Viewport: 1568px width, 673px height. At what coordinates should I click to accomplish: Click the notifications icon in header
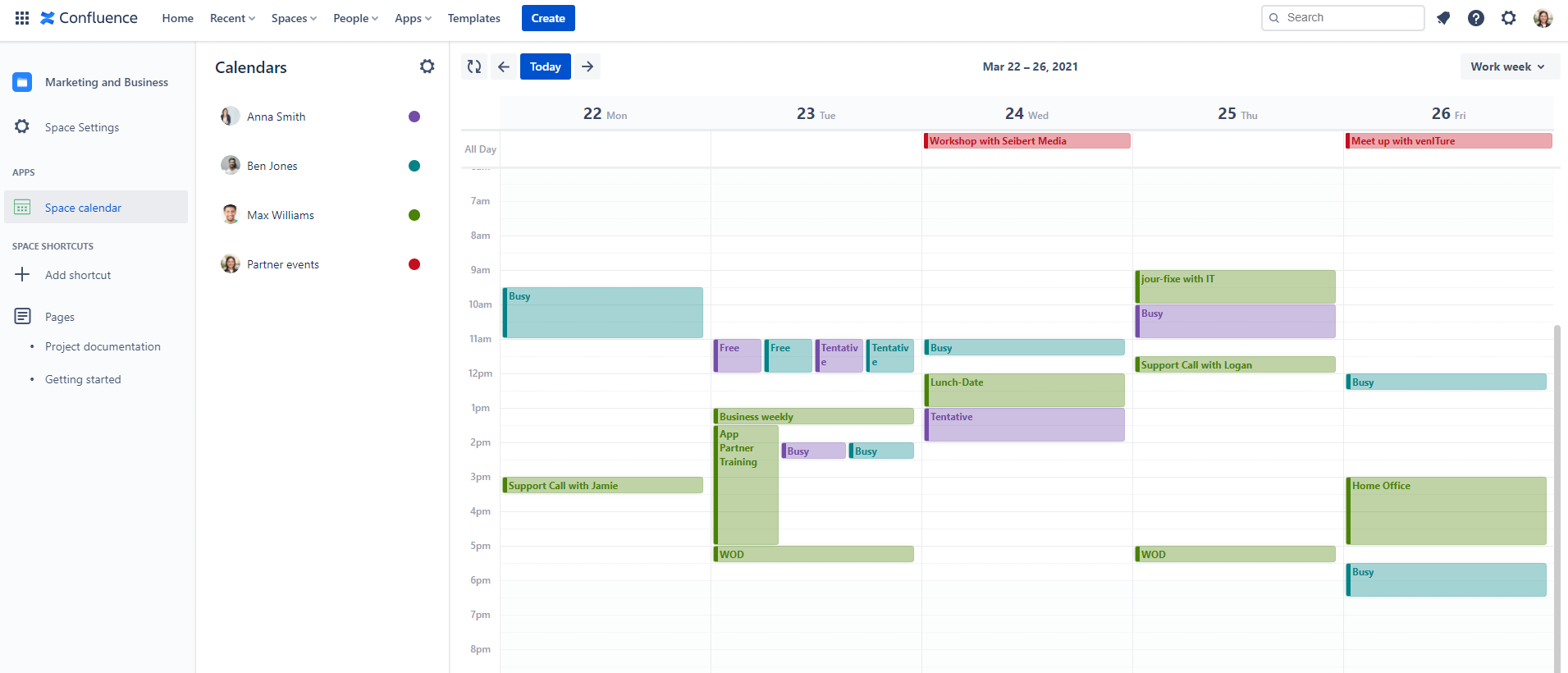(x=1443, y=18)
